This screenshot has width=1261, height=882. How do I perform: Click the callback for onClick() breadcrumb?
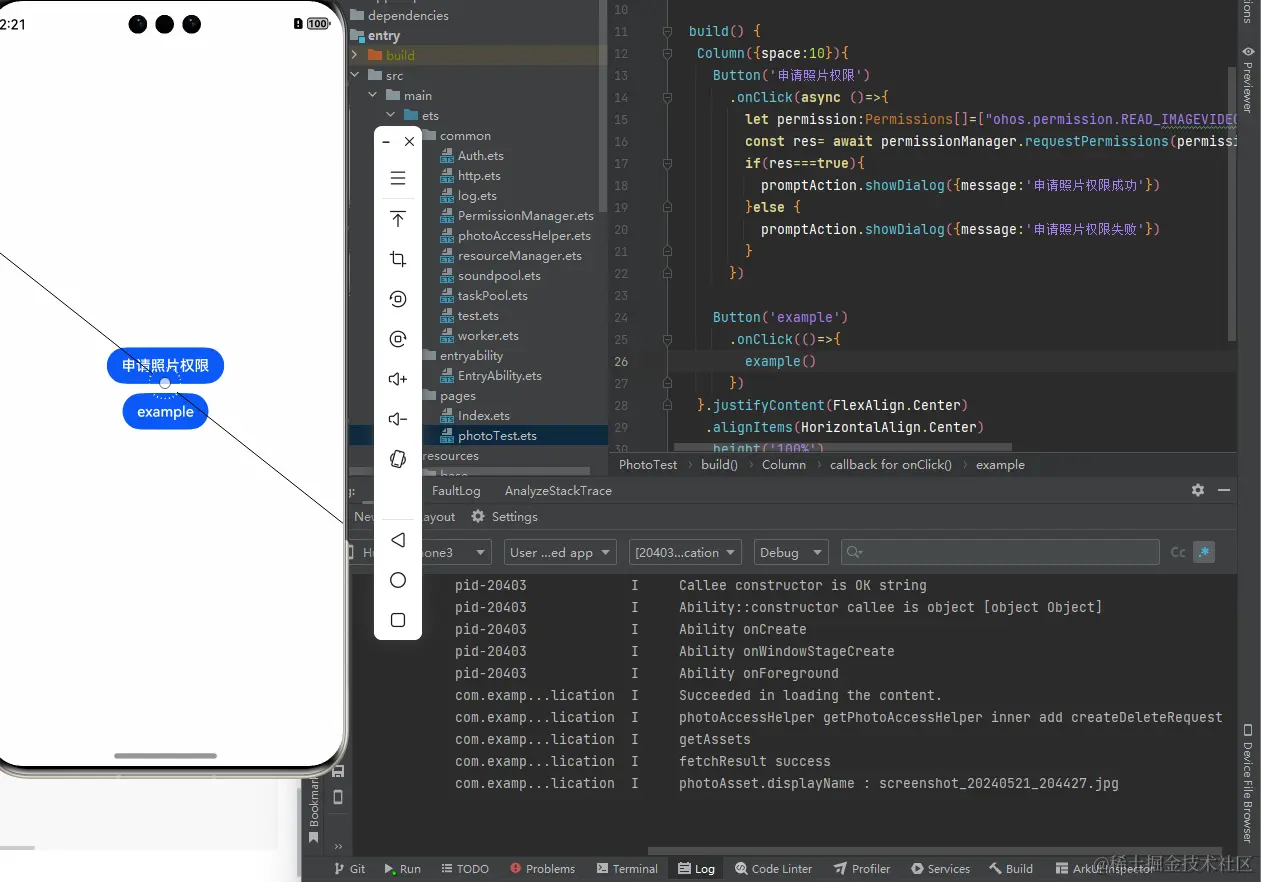(891, 464)
